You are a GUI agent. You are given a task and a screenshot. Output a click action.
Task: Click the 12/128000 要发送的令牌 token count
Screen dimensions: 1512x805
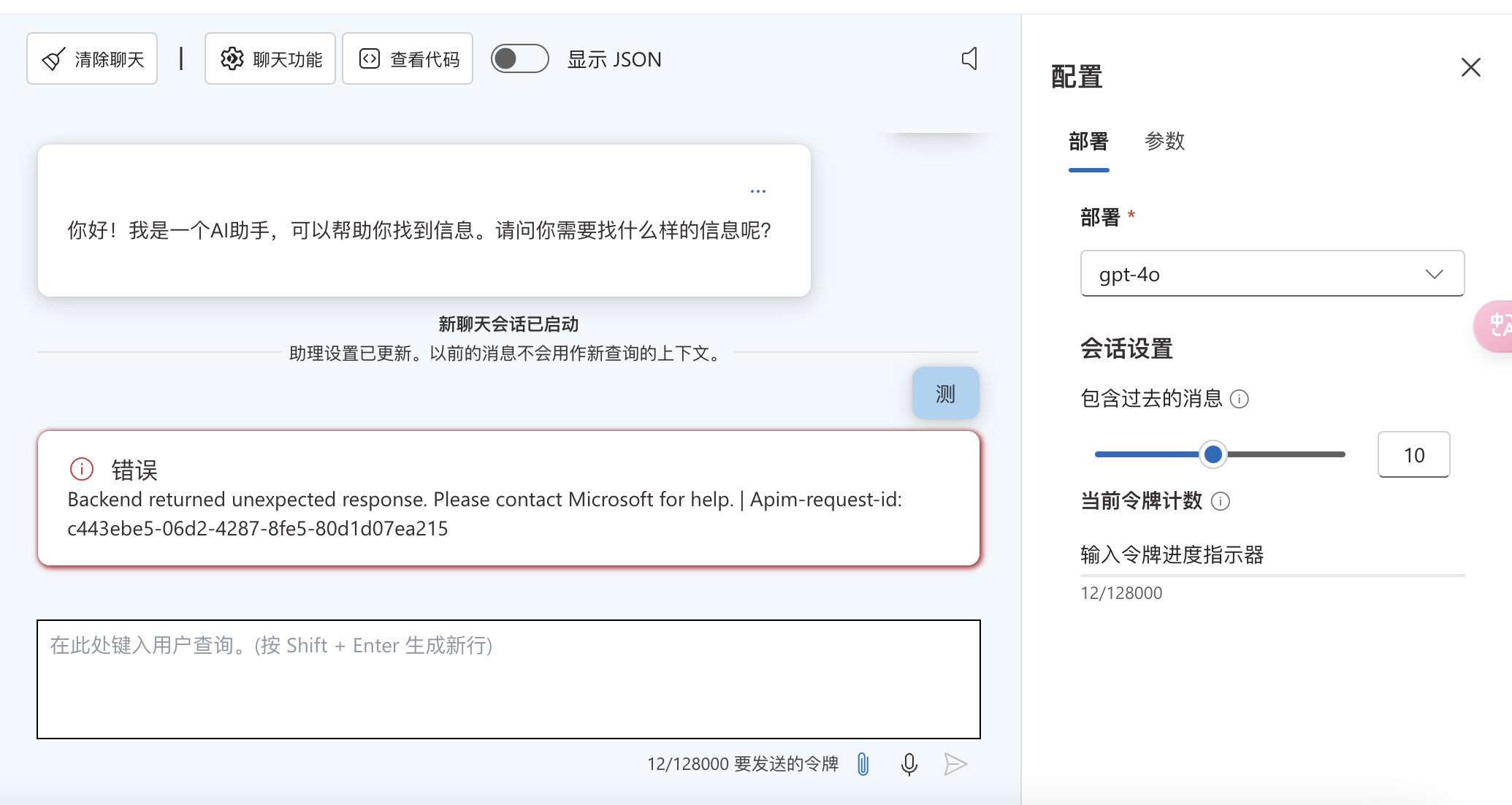pyautogui.click(x=743, y=764)
